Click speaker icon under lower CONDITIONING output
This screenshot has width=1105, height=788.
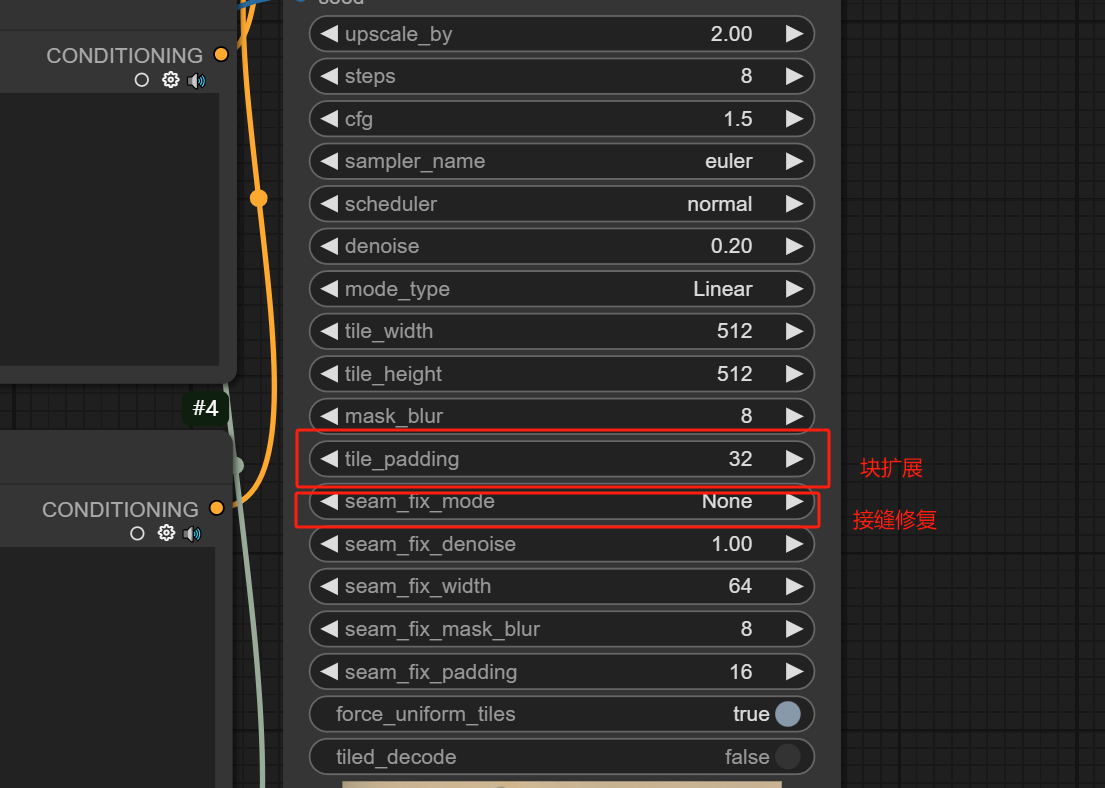click(x=192, y=534)
